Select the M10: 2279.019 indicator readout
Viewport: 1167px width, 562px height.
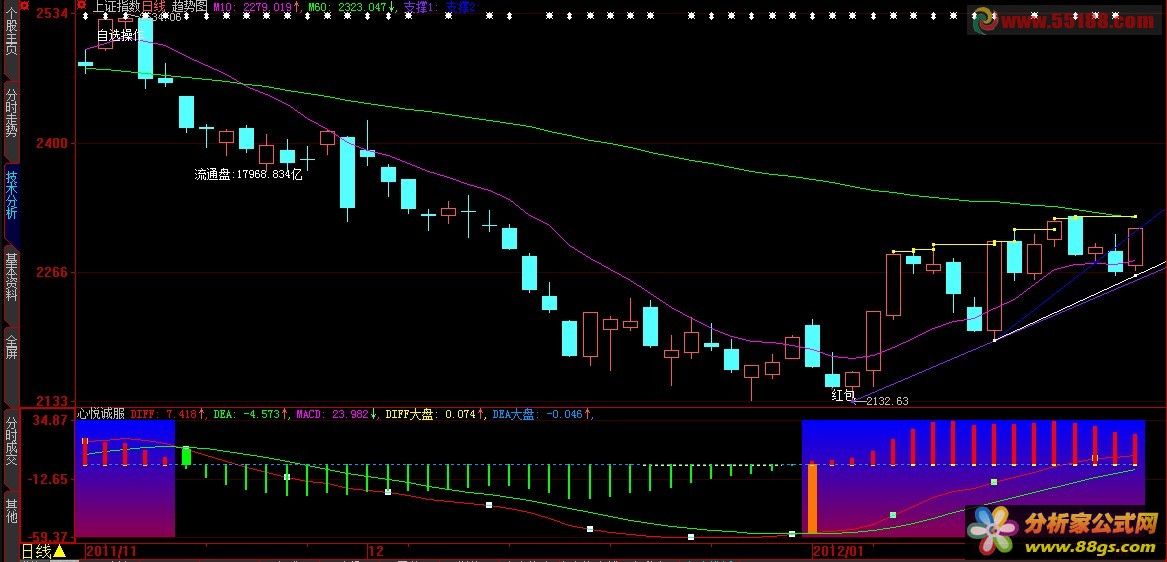click(257, 7)
